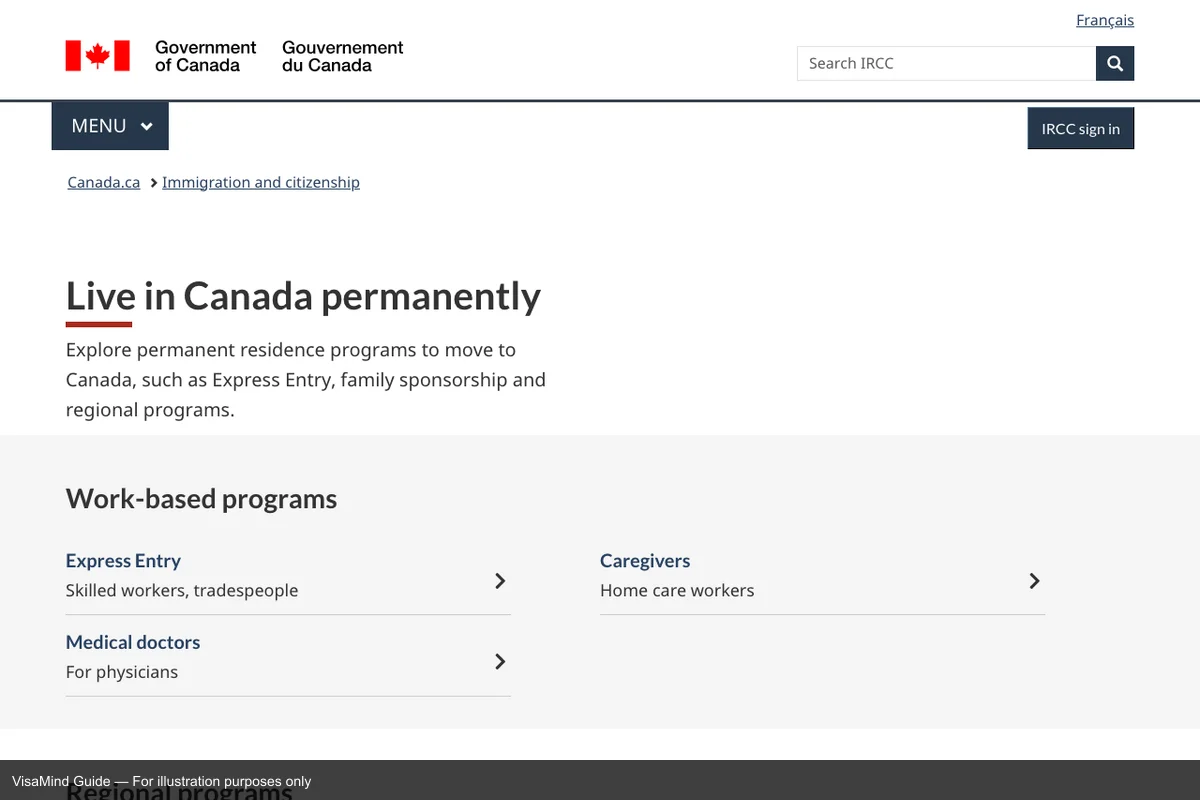Click the magnifying glass search icon

1115,63
